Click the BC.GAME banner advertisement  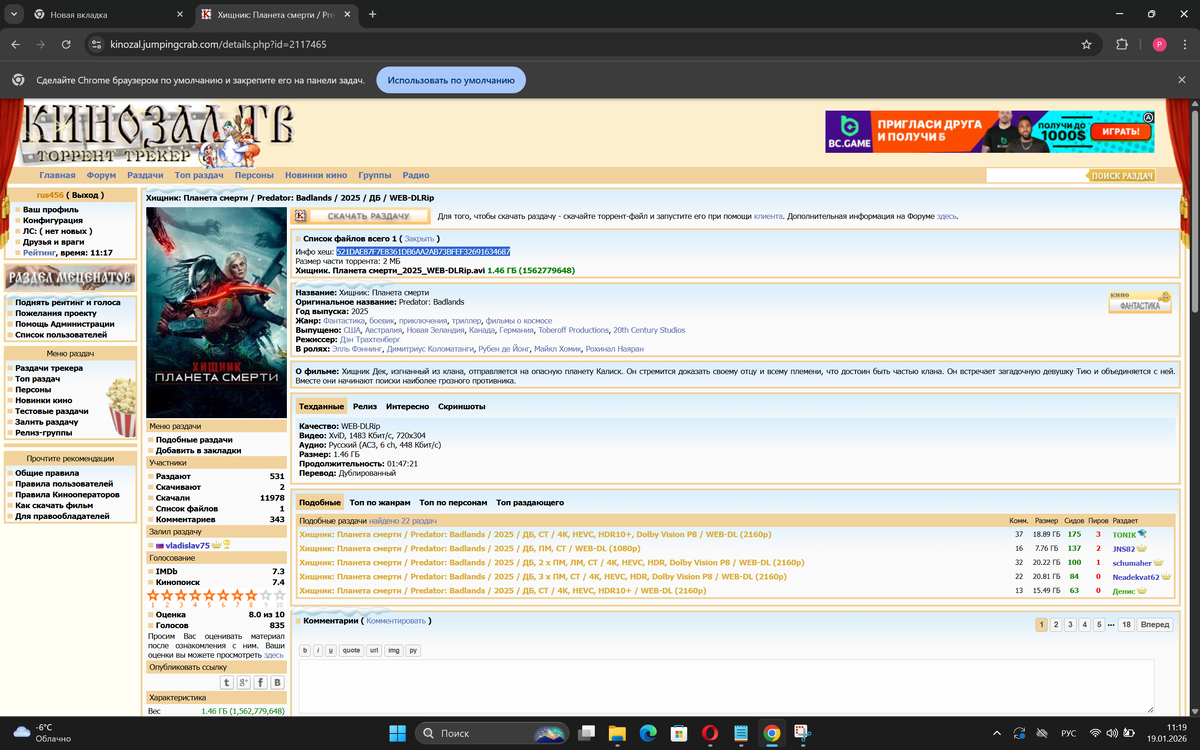tap(992, 131)
